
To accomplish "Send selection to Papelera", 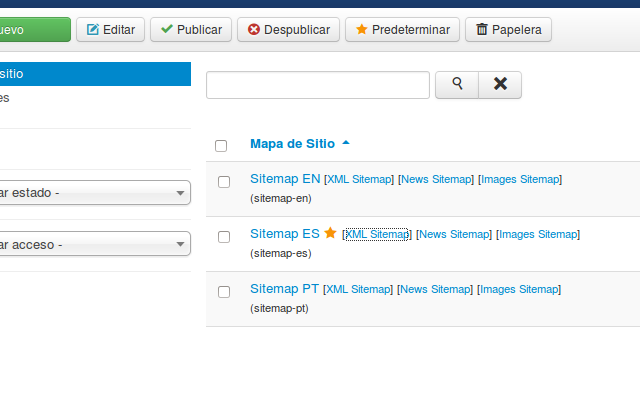I will [x=509, y=30].
